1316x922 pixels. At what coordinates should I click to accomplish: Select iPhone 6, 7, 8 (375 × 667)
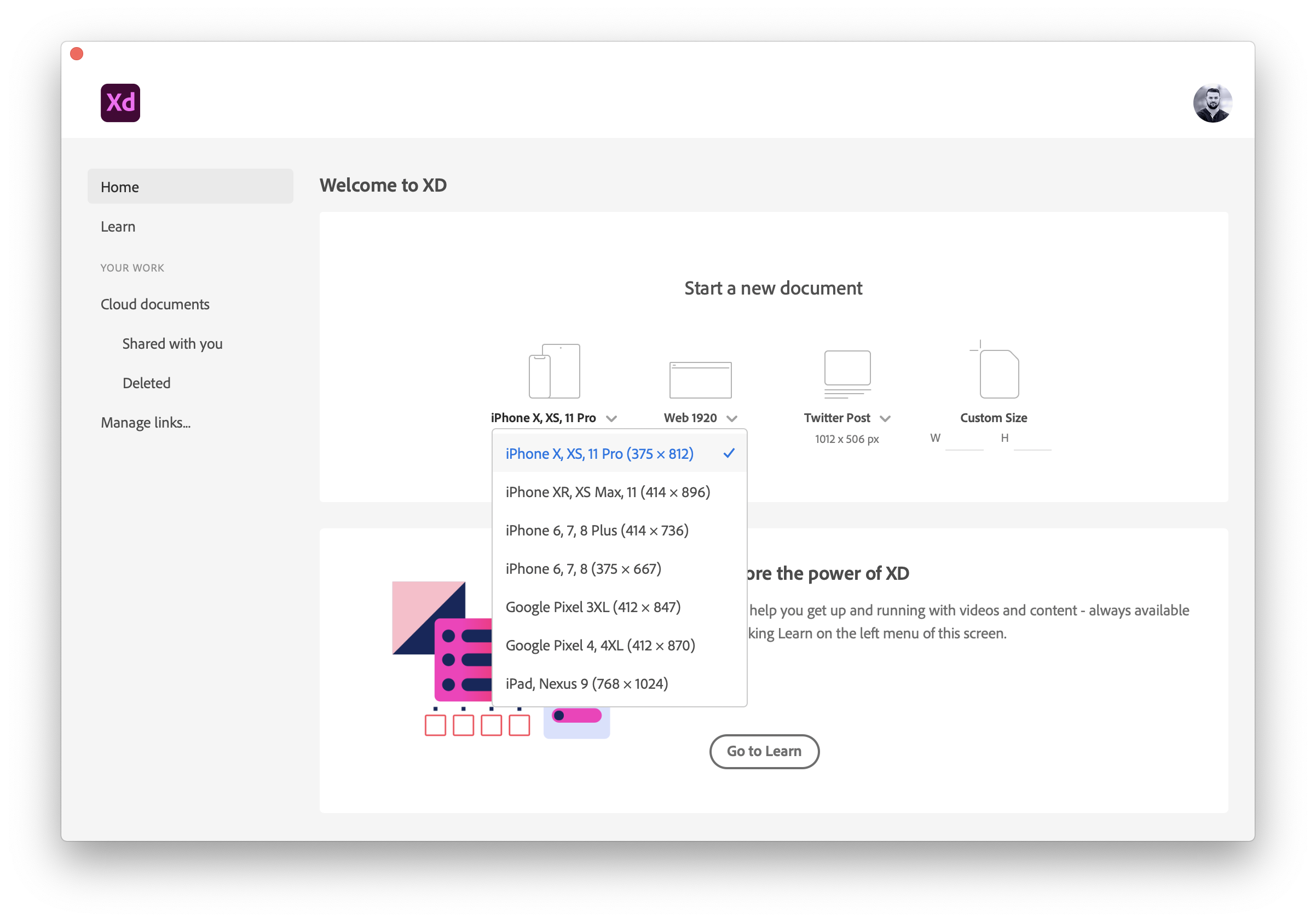620,569
